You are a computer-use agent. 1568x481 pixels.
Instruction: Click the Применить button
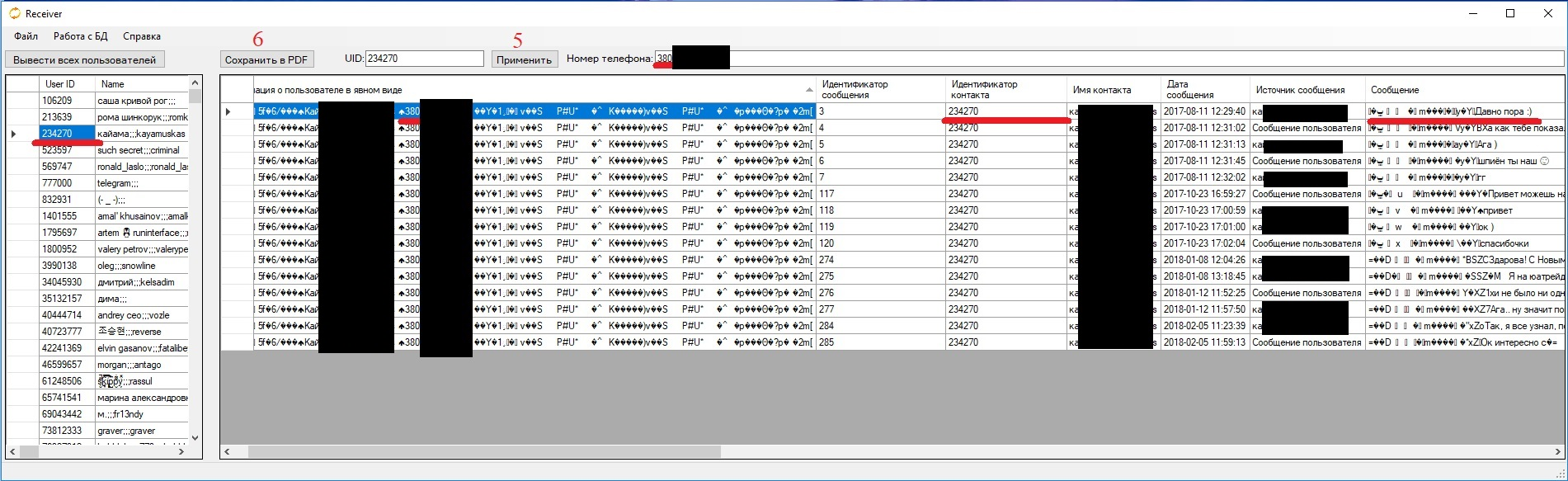coord(524,59)
